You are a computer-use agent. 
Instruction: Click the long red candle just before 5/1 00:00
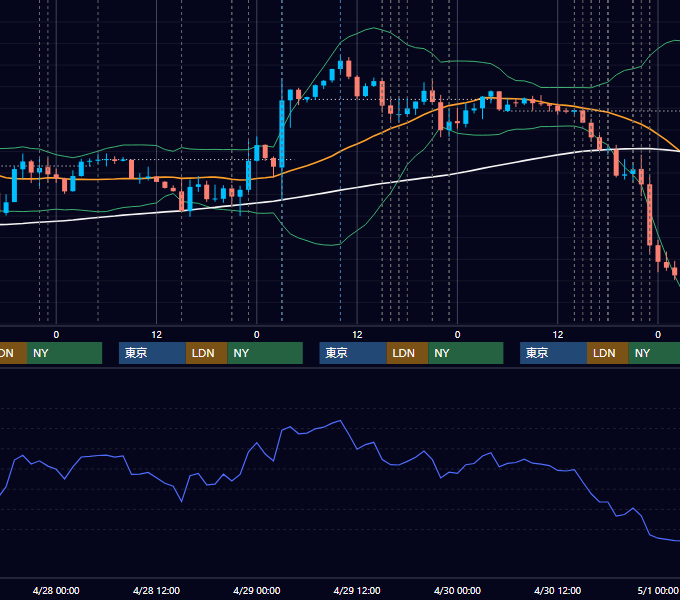tap(650, 215)
